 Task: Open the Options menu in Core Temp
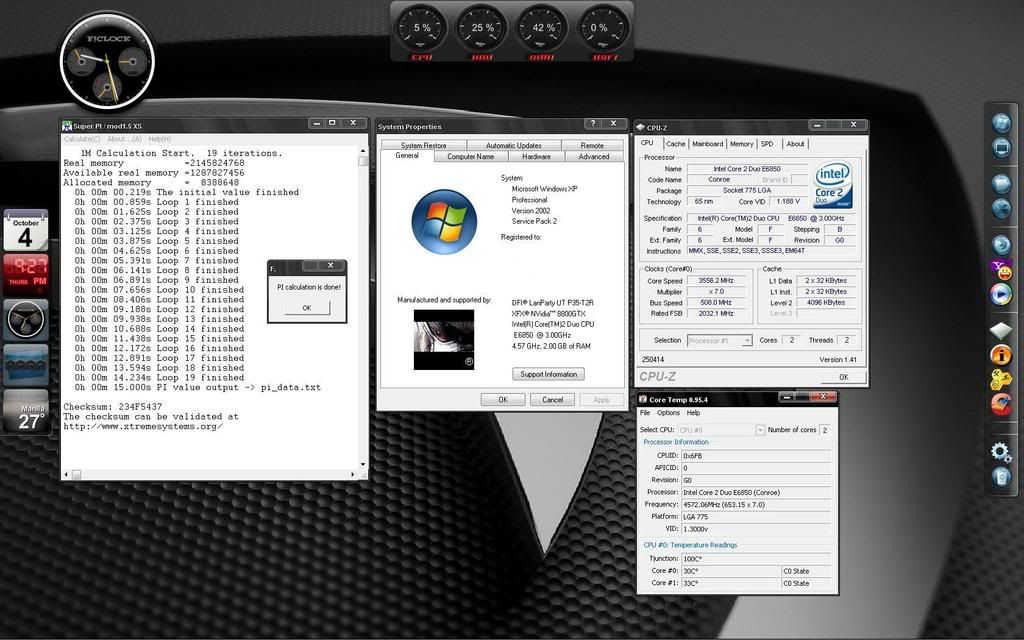(x=668, y=413)
